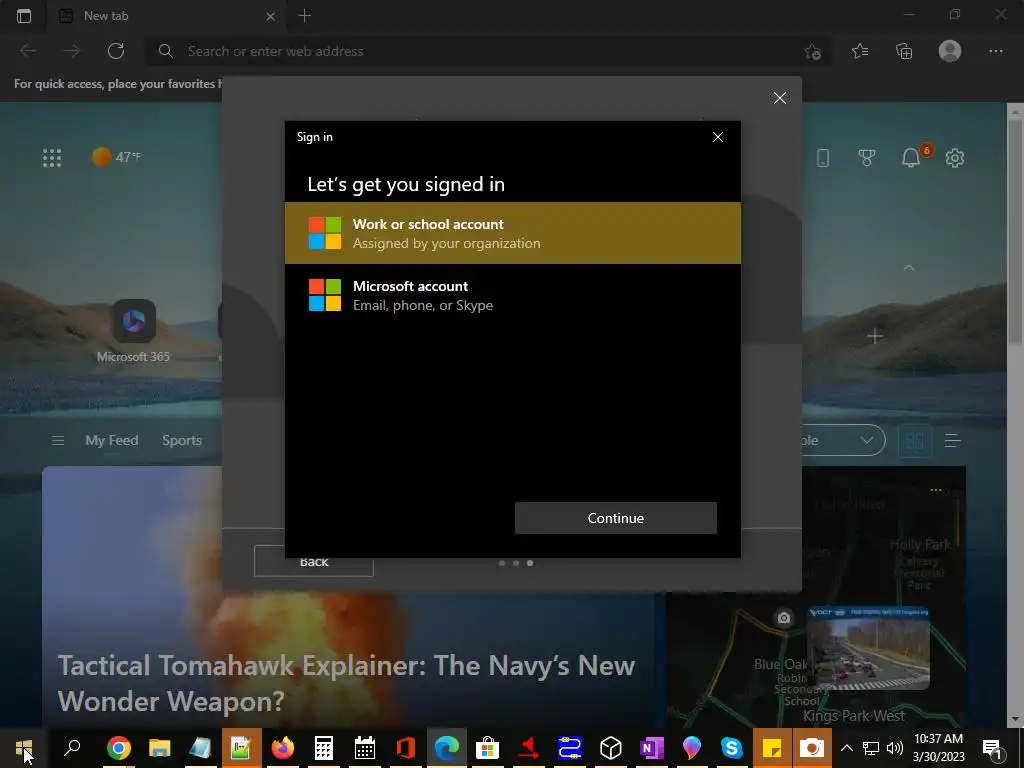1024x768 pixels.
Task: Focus the Search or enter web address bar
Action: (483, 51)
